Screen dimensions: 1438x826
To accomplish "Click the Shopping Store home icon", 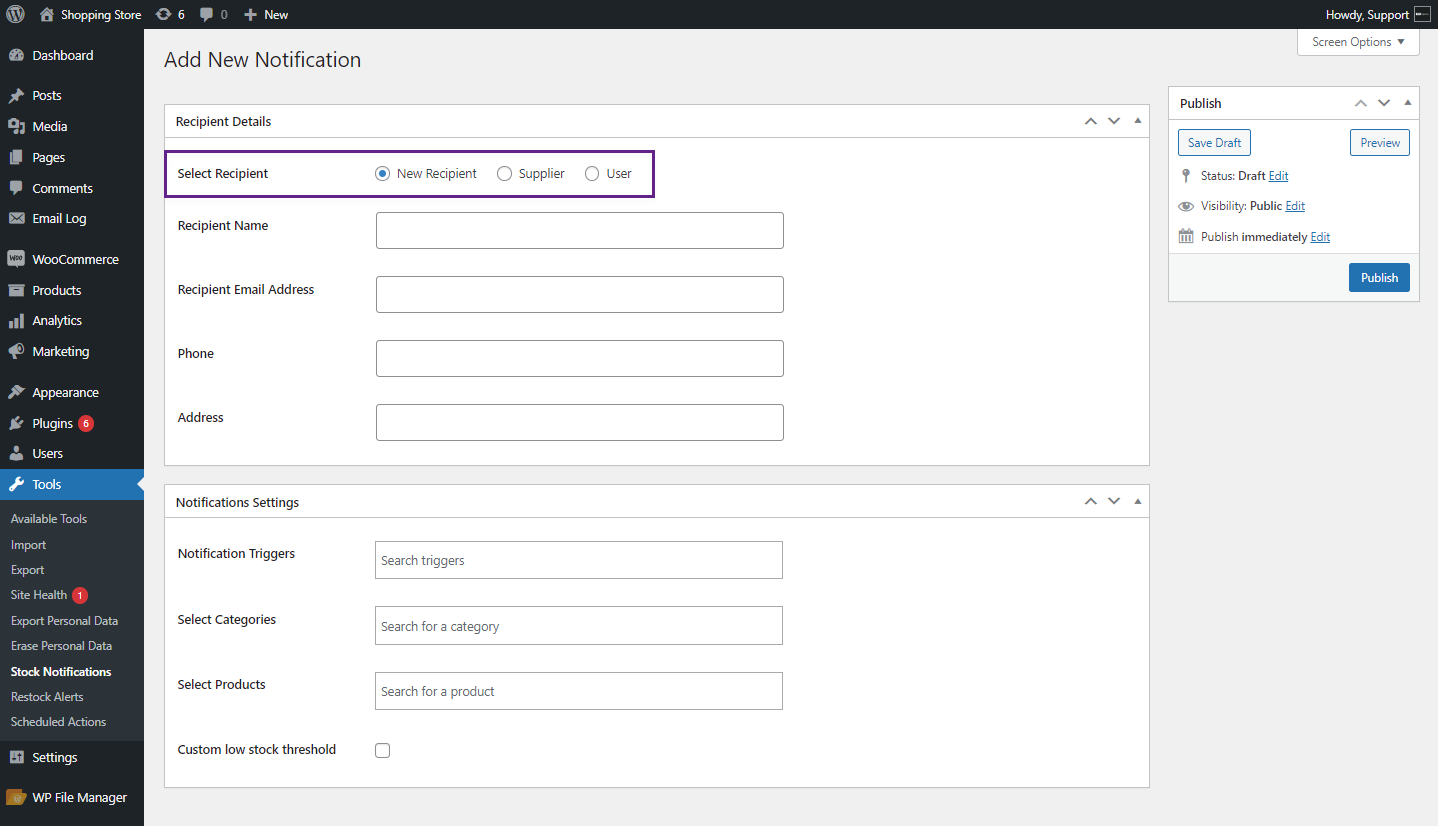I will click(47, 15).
